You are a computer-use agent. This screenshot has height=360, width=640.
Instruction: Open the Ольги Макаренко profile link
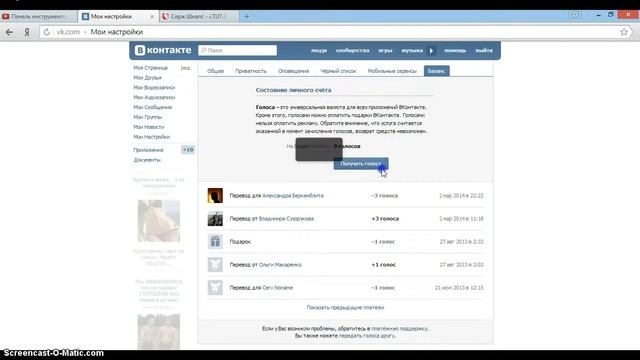pos(280,265)
